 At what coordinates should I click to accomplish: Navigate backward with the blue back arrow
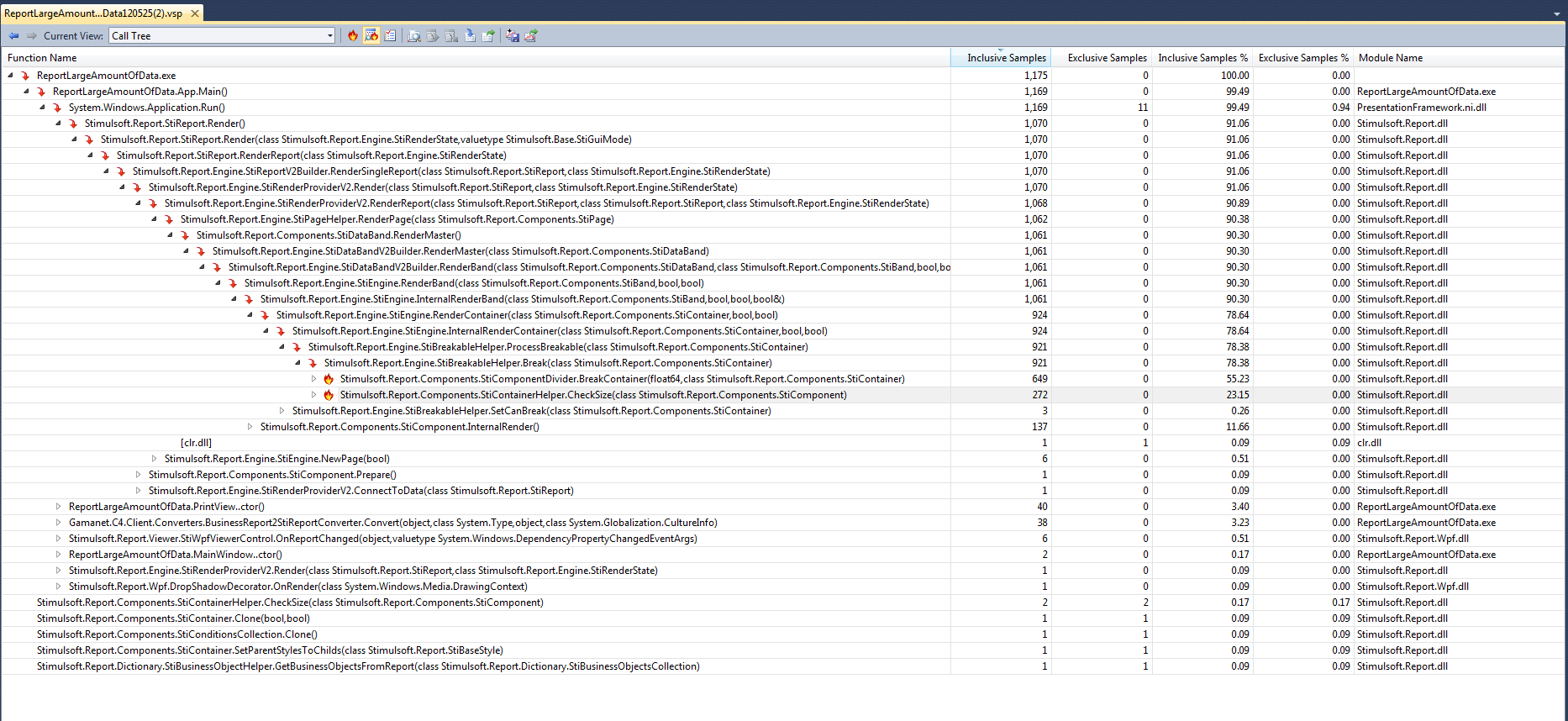tap(13, 35)
